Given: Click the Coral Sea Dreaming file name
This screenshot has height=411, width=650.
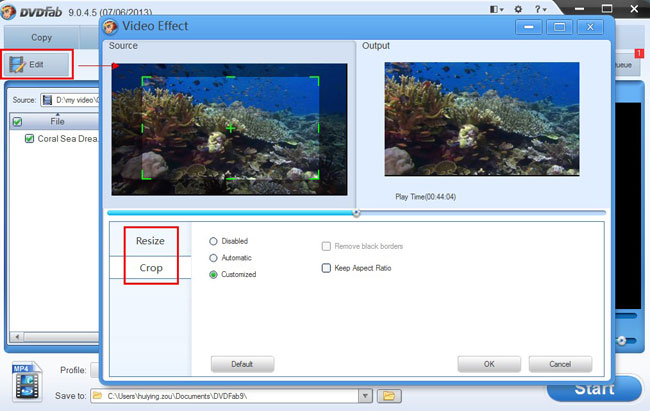Looking at the screenshot, I should [68, 139].
